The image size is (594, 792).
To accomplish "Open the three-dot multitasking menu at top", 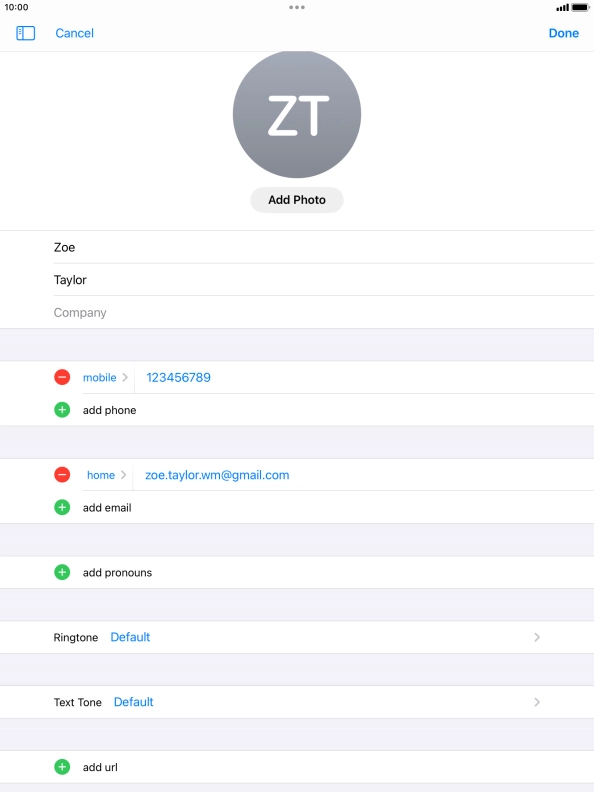I will (297, 7).
